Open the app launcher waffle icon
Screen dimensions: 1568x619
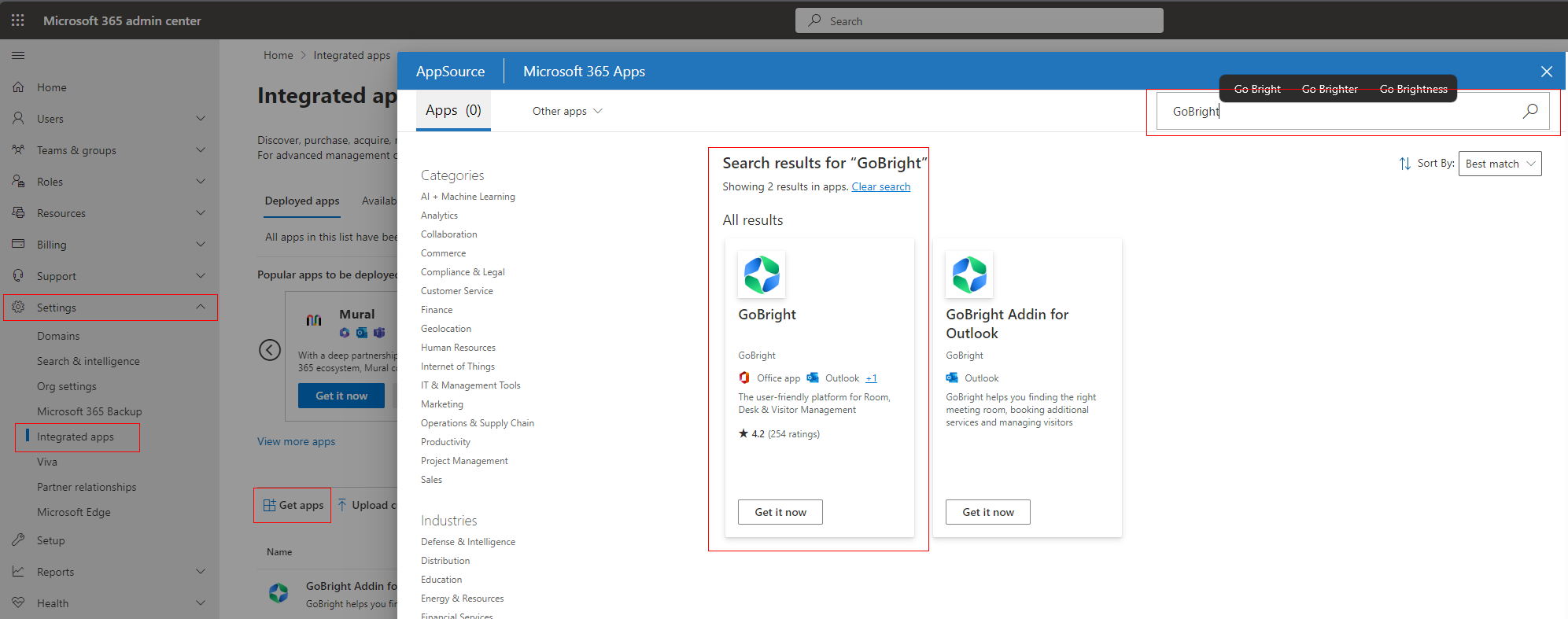click(x=17, y=20)
